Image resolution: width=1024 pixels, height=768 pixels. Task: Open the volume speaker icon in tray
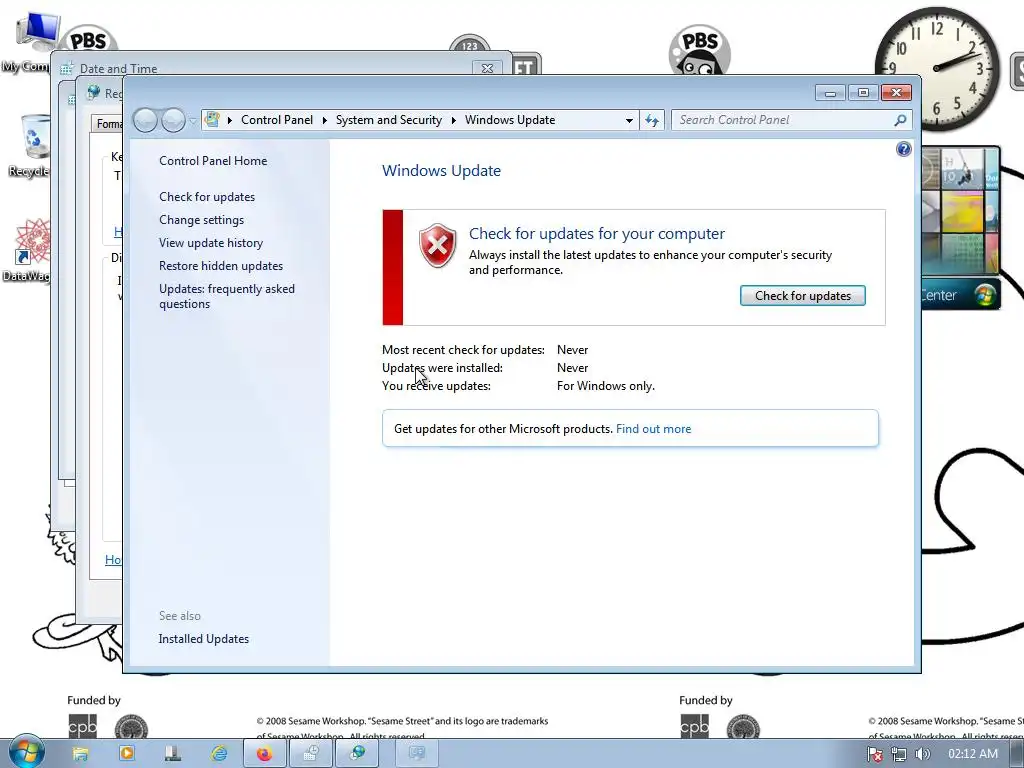[923, 754]
